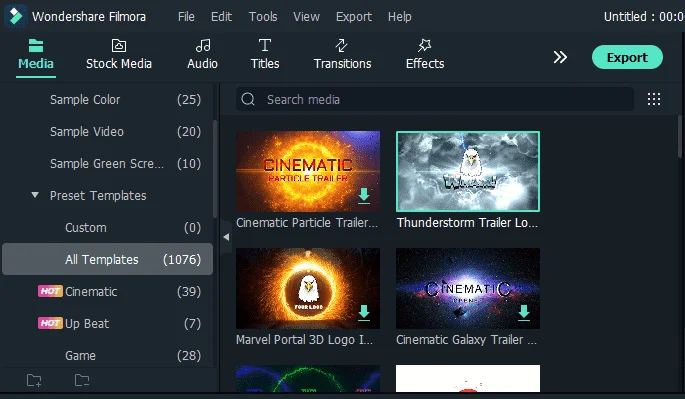The image size is (685, 399).
Task: Switch to the Stock Media tab
Action: pyautogui.click(x=119, y=55)
